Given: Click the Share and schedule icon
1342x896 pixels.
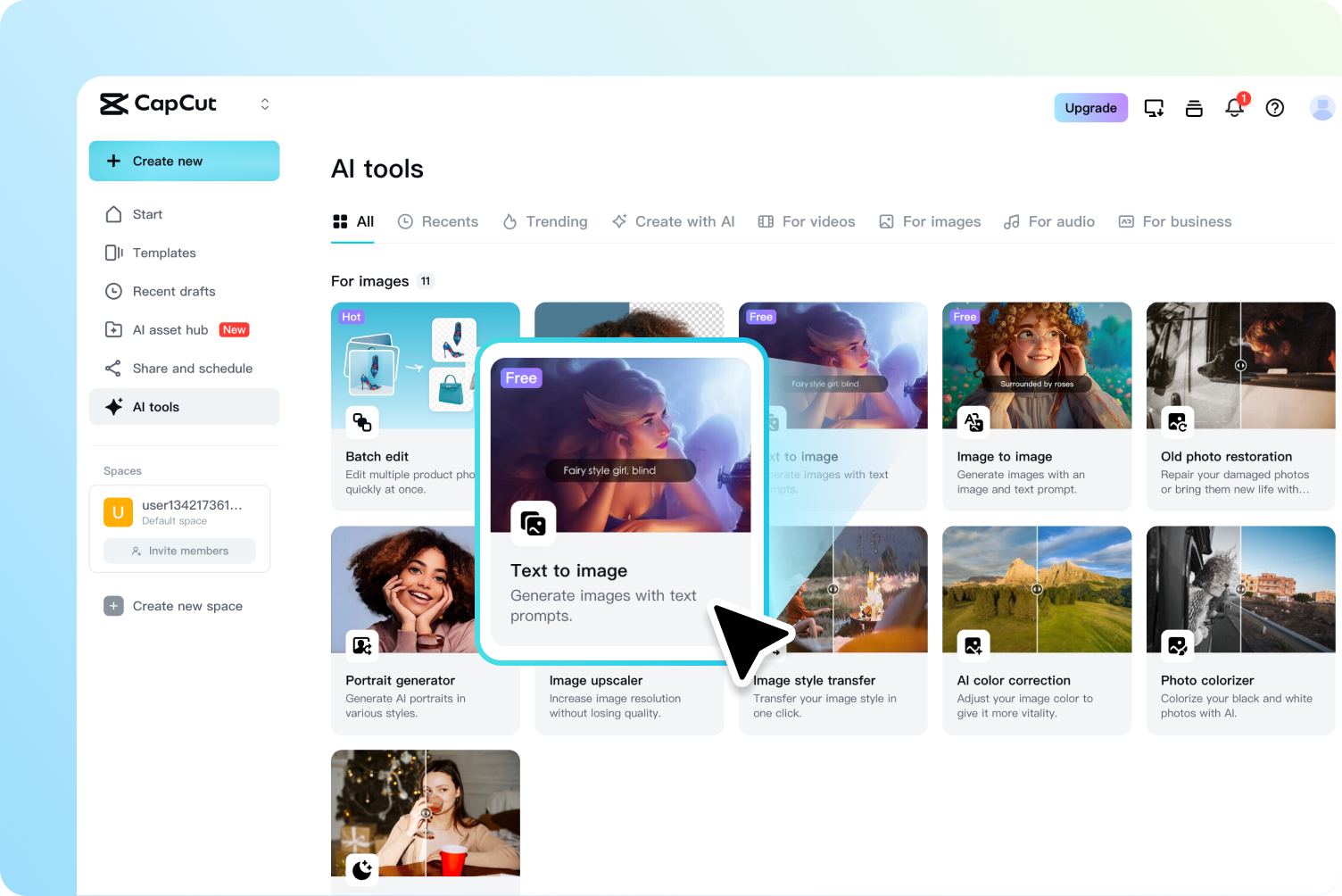Looking at the screenshot, I should (x=114, y=368).
